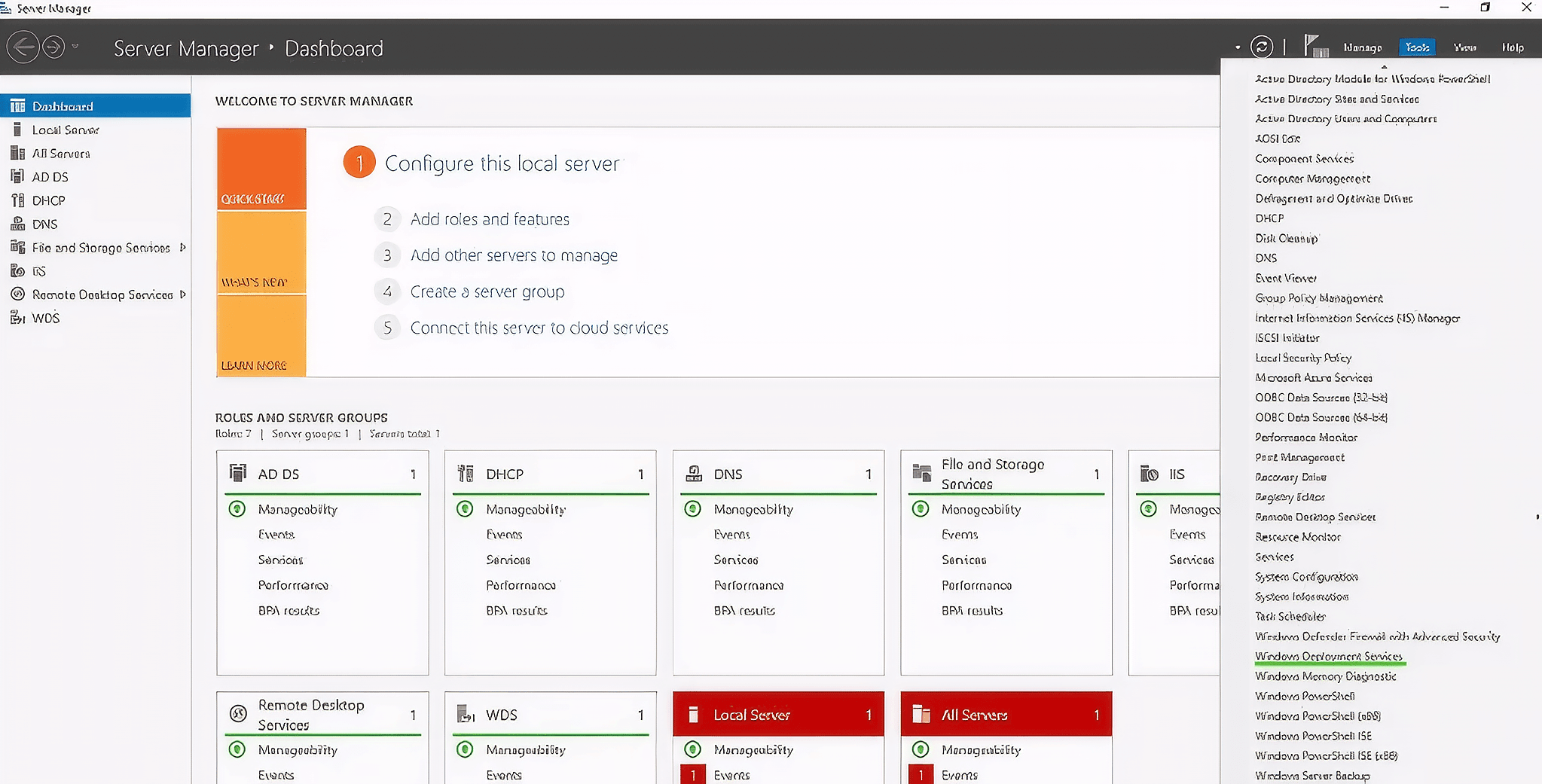Screen dimensions: 1542x784
Task: Expand Remote Desktop Services sidebar arrow
Action: click(x=182, y=294)
